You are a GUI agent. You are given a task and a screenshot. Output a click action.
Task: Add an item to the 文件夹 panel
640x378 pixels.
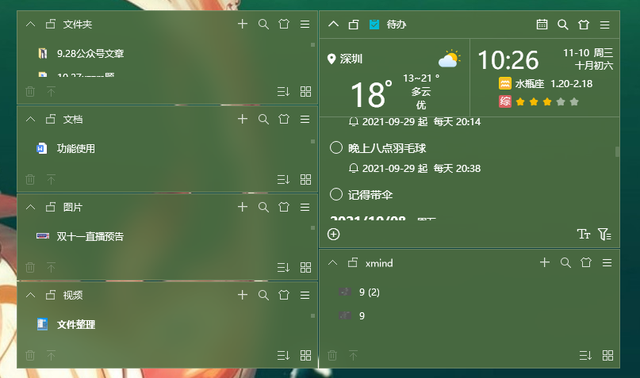[242, 24]
